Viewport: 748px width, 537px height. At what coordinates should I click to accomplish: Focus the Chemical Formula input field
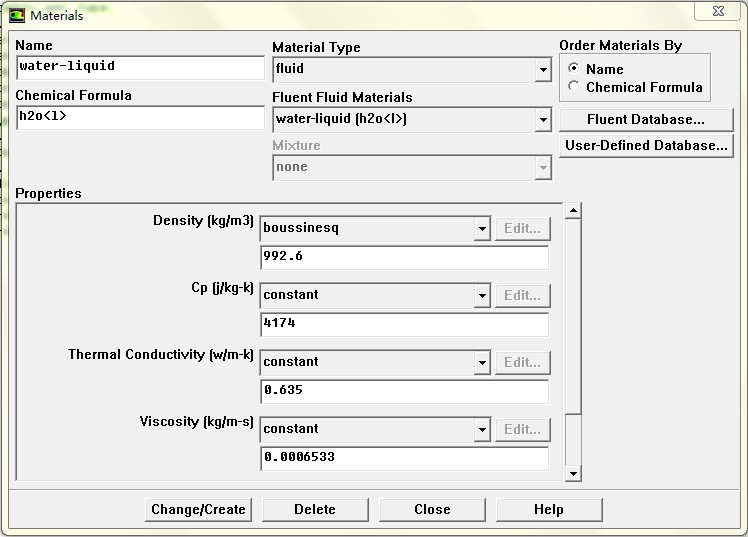coord(140,117)
